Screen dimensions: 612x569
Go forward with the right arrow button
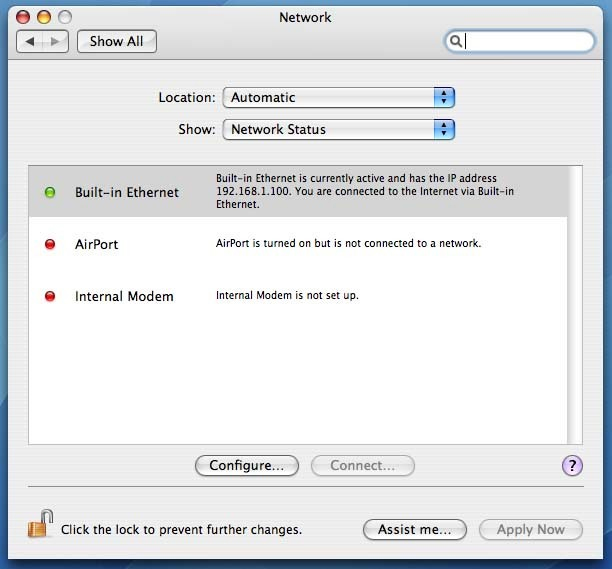coord(55,41)
